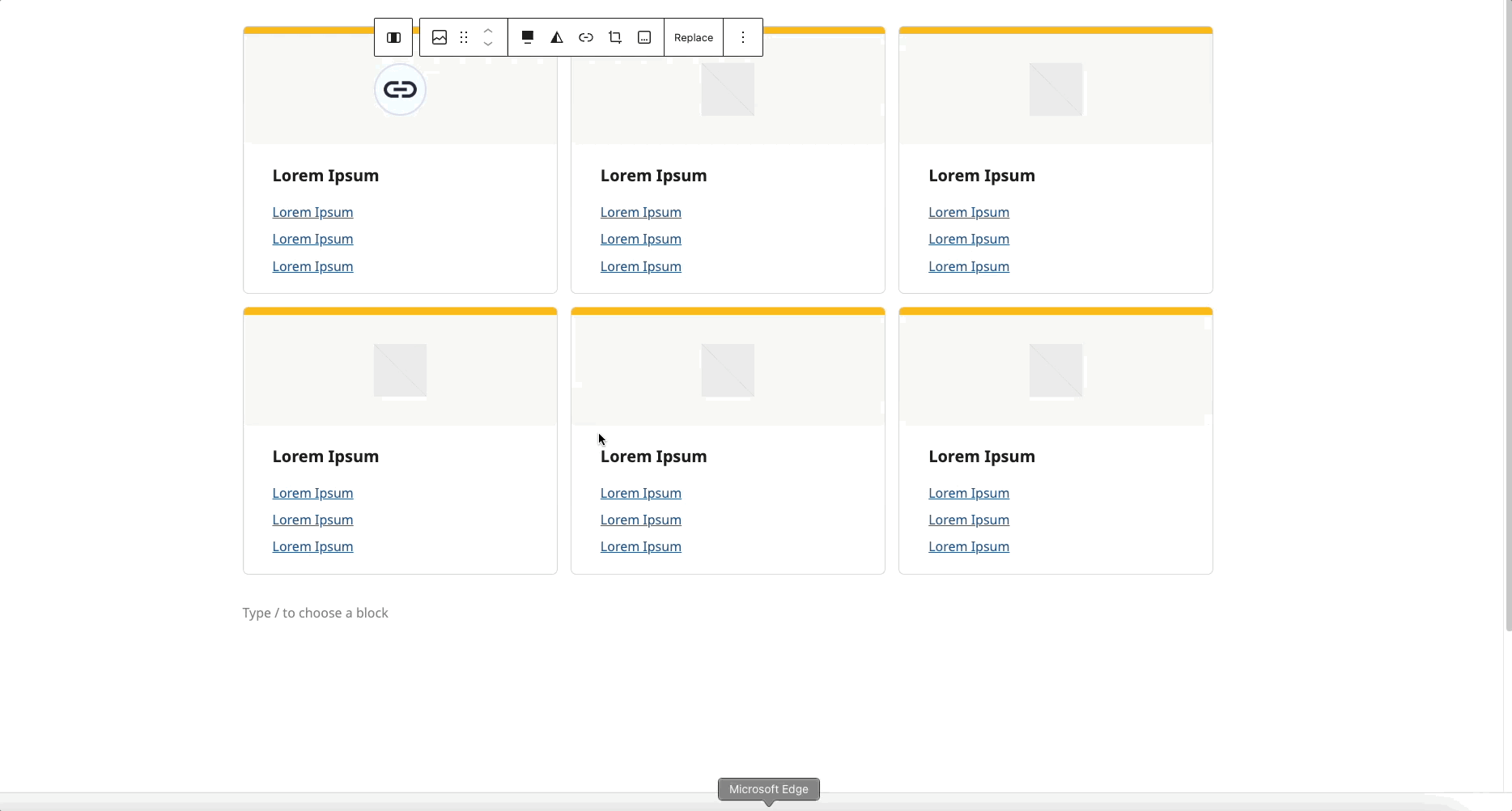1512x811 pixels.
Task: Apply a duotone filter to the image
Action: [557, 37]
